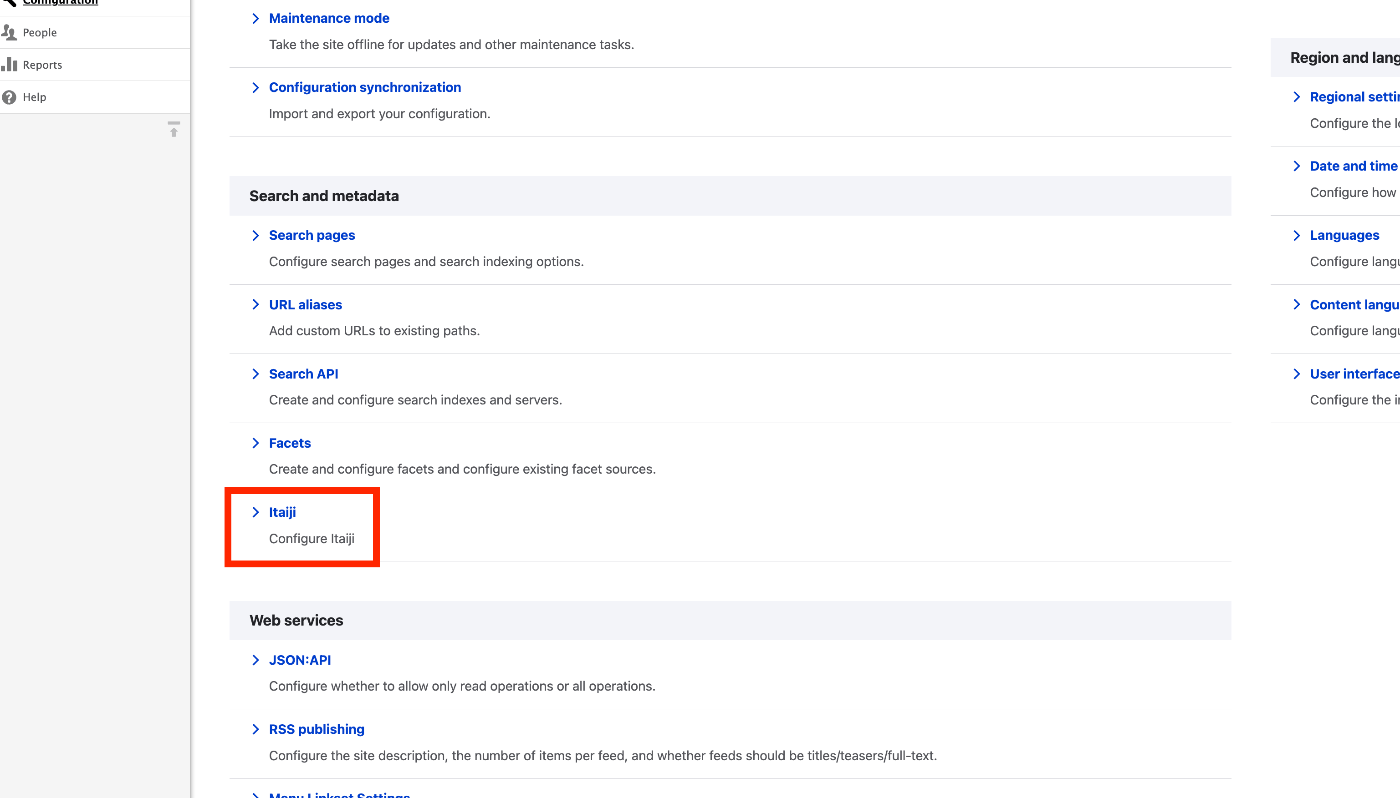Open the JSON:API settings link
This screenshot has width=1400, height=798.
click(x=300, y=660)
